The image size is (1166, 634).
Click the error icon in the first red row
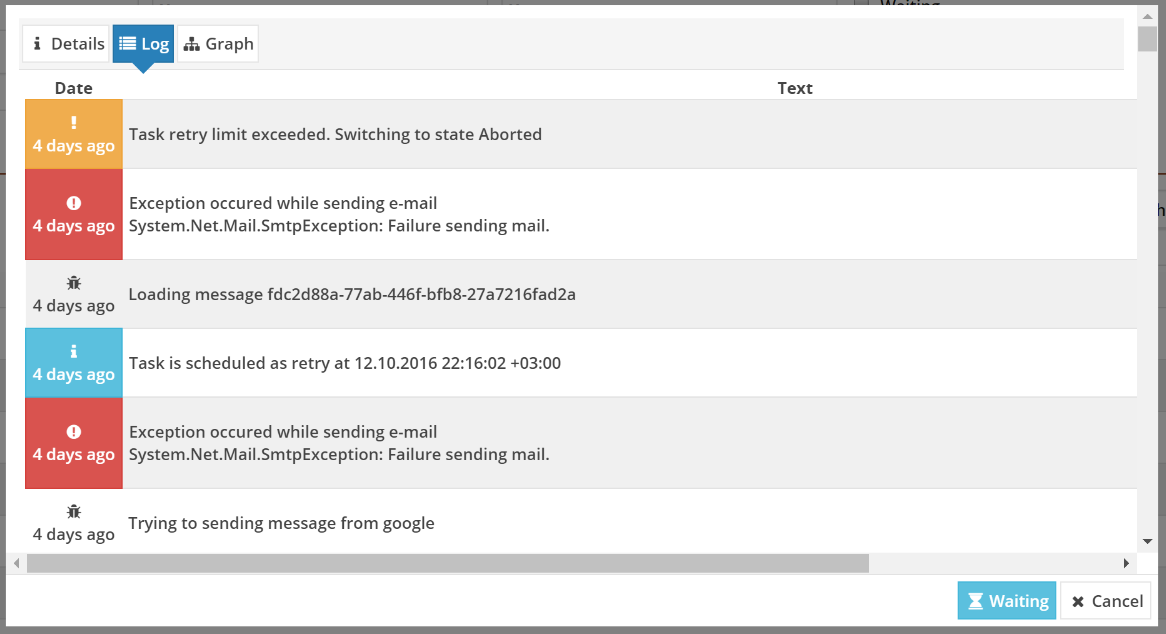pyautogui.click(x=74, y=203)
